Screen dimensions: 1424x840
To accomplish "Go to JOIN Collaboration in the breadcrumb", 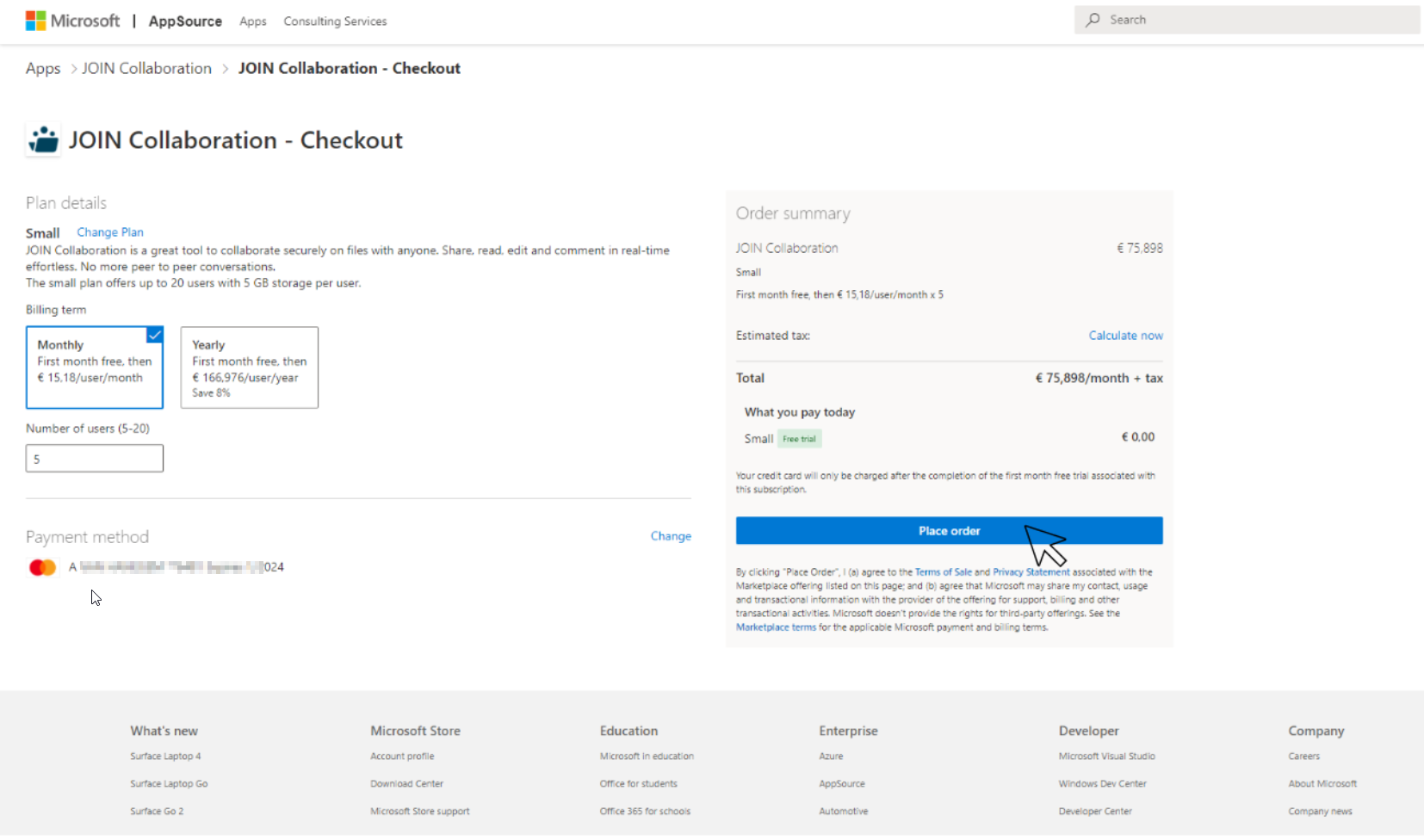I will click(x=146, y=68).
